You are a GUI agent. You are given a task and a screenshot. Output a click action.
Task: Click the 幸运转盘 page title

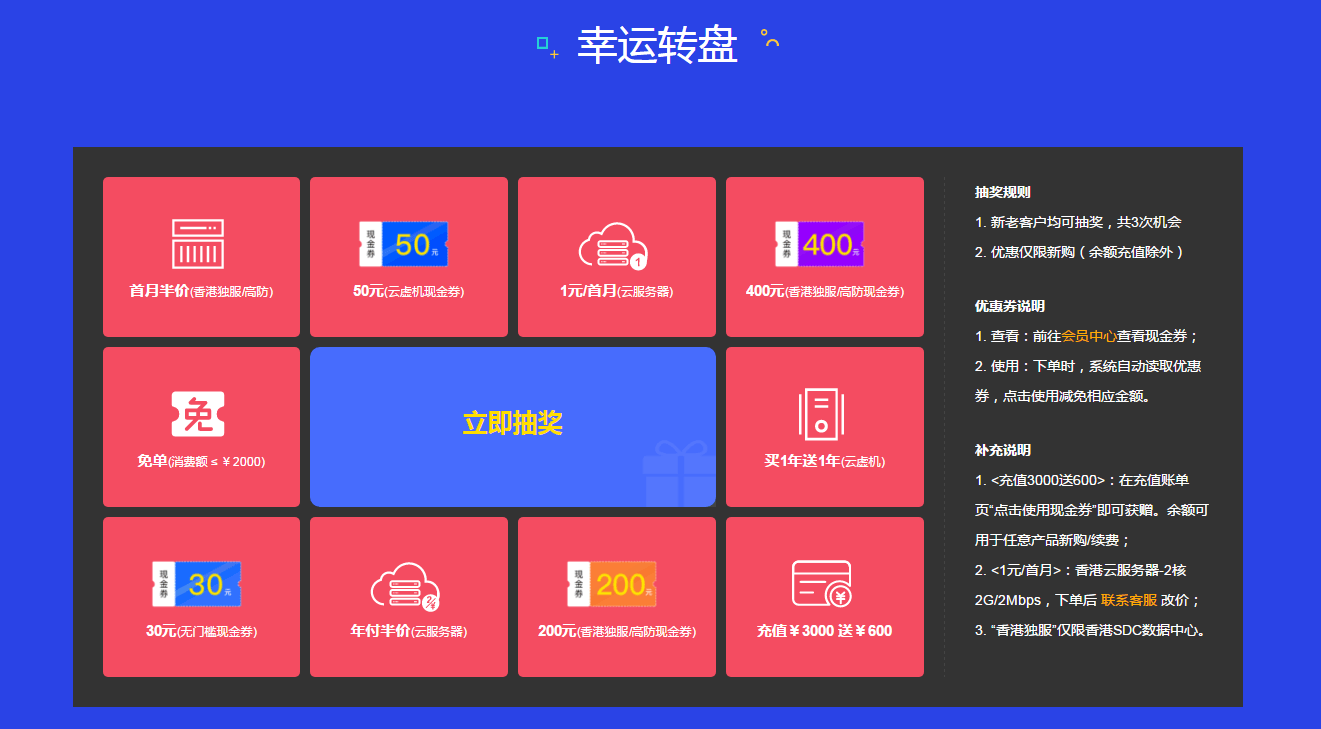click(657, 46)
